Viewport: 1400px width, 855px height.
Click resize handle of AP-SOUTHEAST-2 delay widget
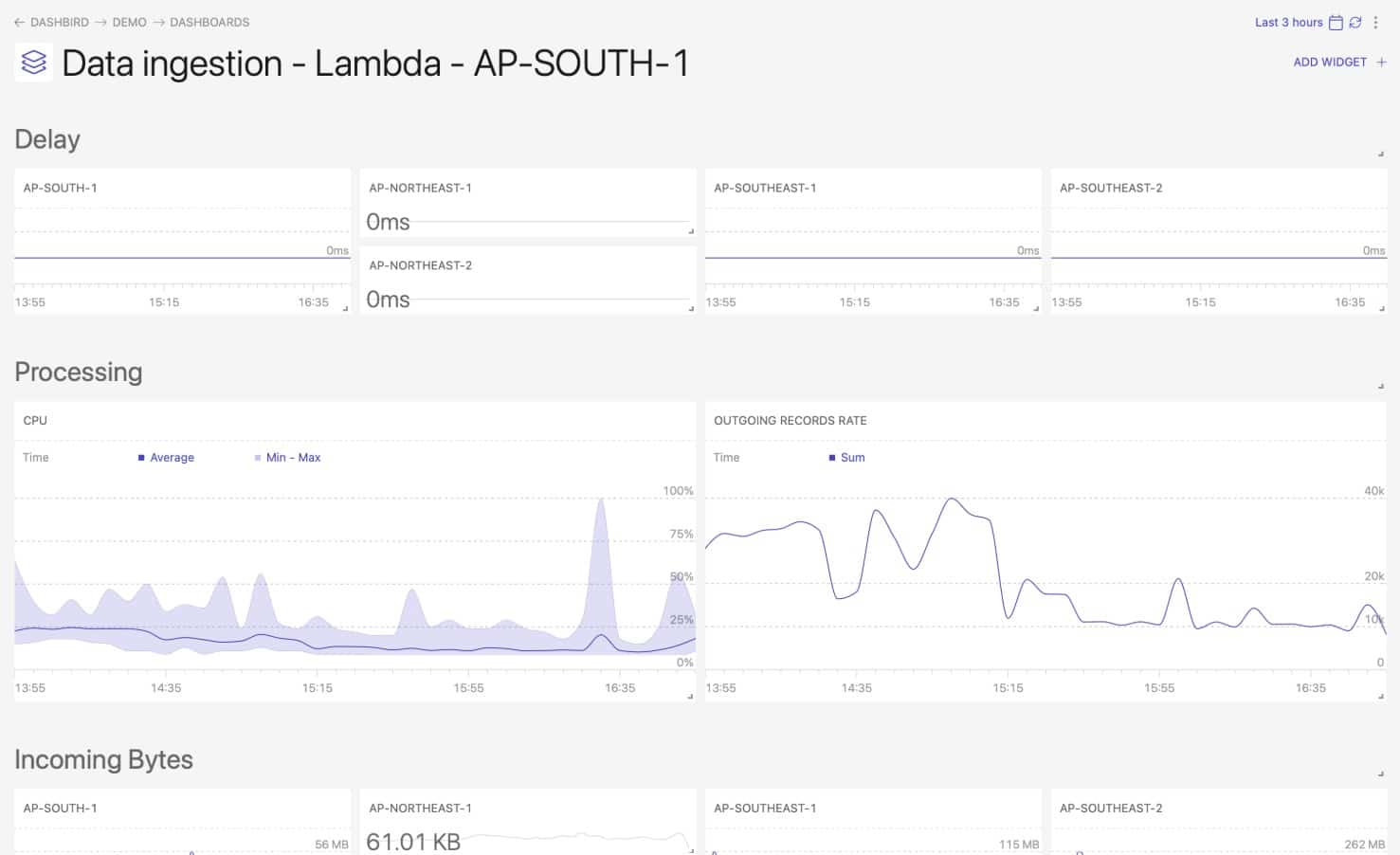pyautogui.click(x=1381, y=308)
